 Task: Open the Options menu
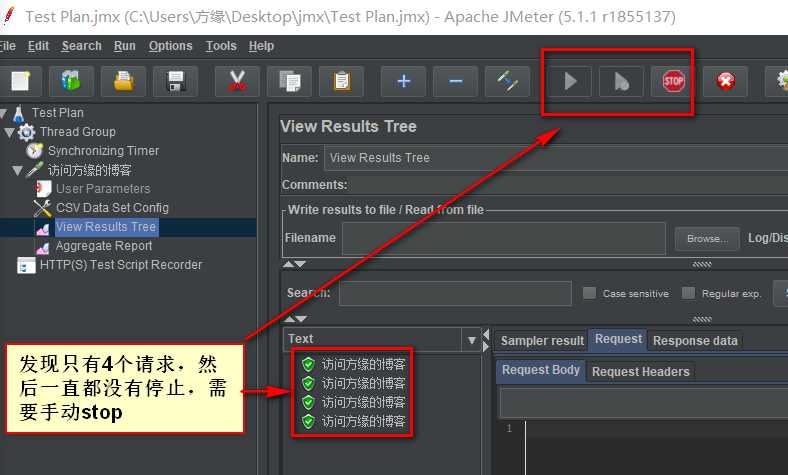[x=170, y=46]
